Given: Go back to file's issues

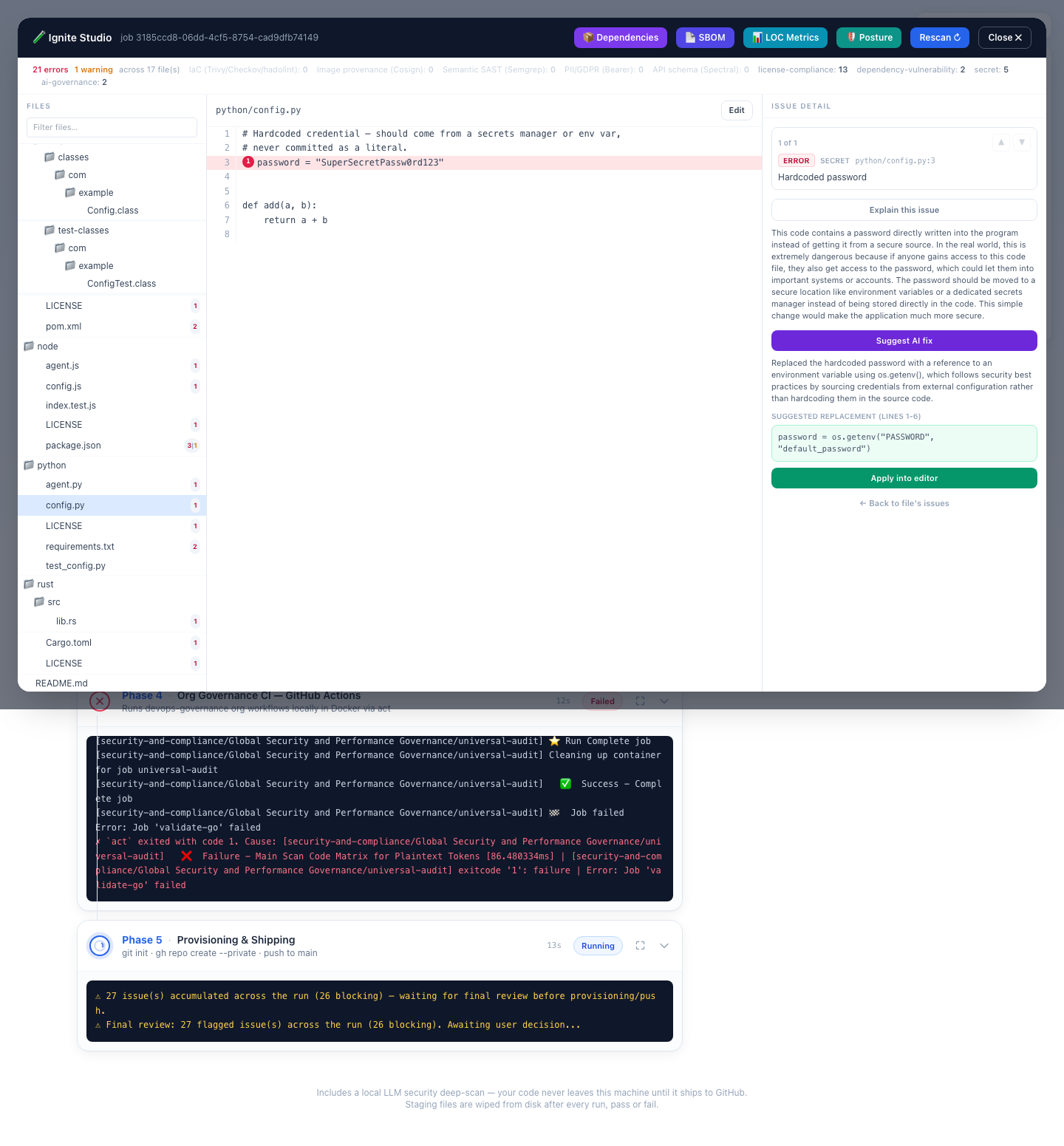Looking at the screenshot, I should (904, 503).
